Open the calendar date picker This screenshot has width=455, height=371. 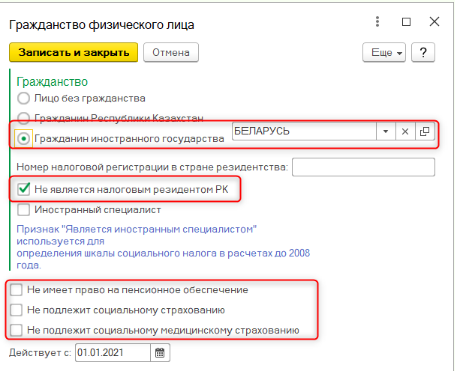[160, 353]
